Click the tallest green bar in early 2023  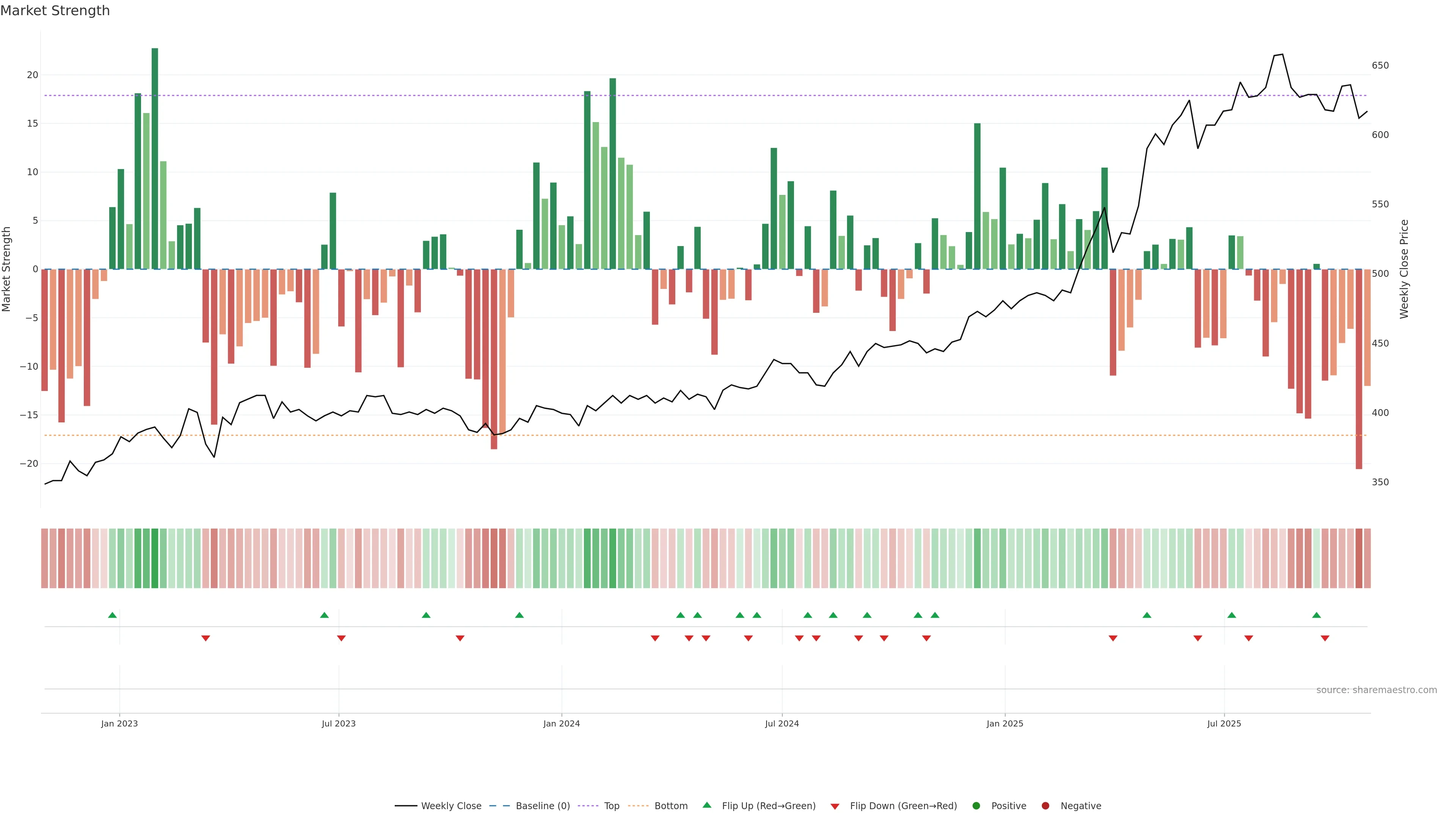[x=155, y=158]
